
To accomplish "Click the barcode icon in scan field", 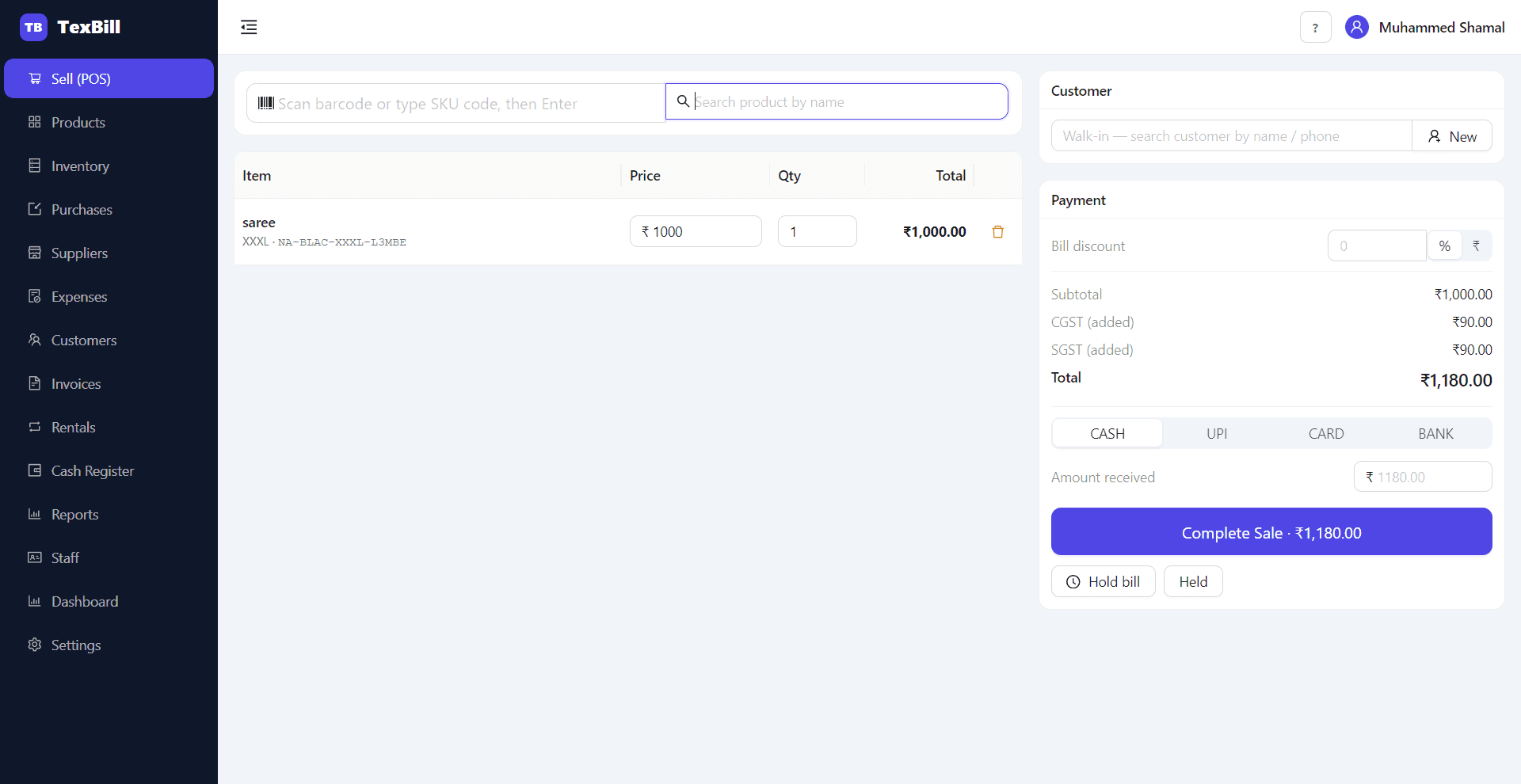I will pos(266,103).
